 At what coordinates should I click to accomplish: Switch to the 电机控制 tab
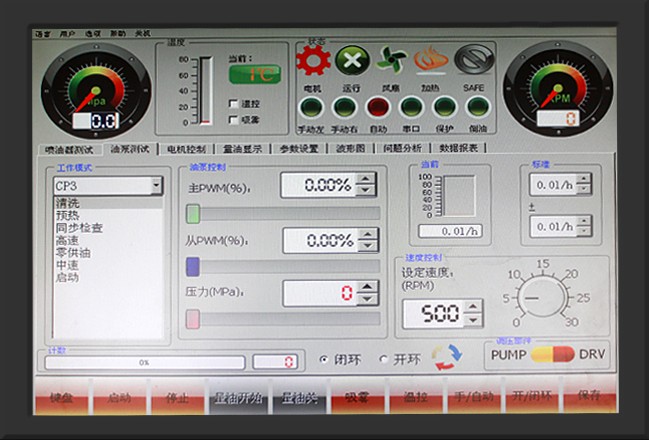pyautogui.click(x=186, y=149)
